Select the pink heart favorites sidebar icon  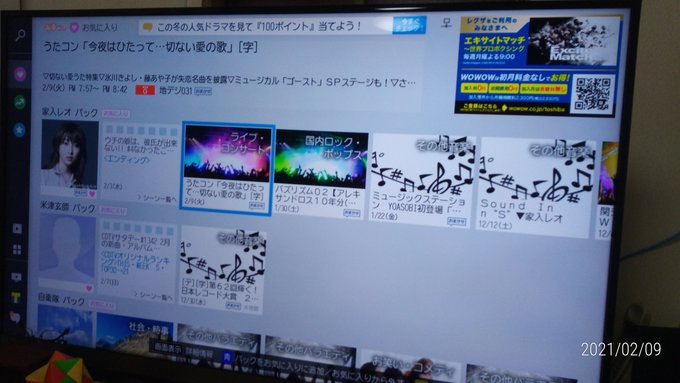[20, 75]
